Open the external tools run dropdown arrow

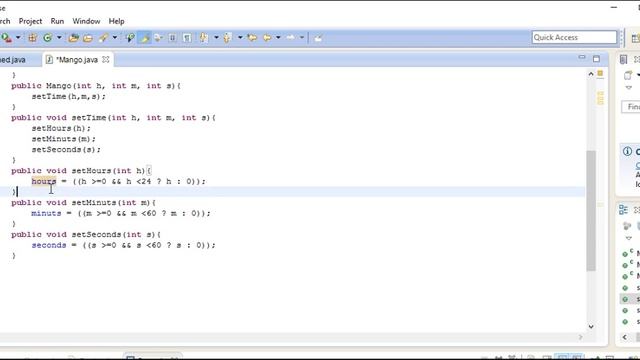18,38
